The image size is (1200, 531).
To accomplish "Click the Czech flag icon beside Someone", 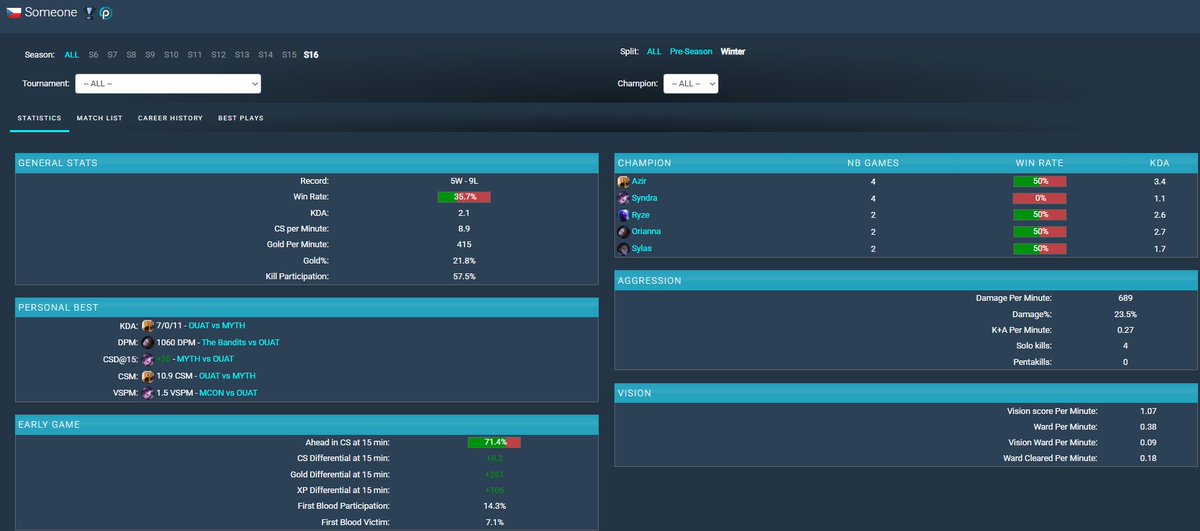I will click(13, 12).
